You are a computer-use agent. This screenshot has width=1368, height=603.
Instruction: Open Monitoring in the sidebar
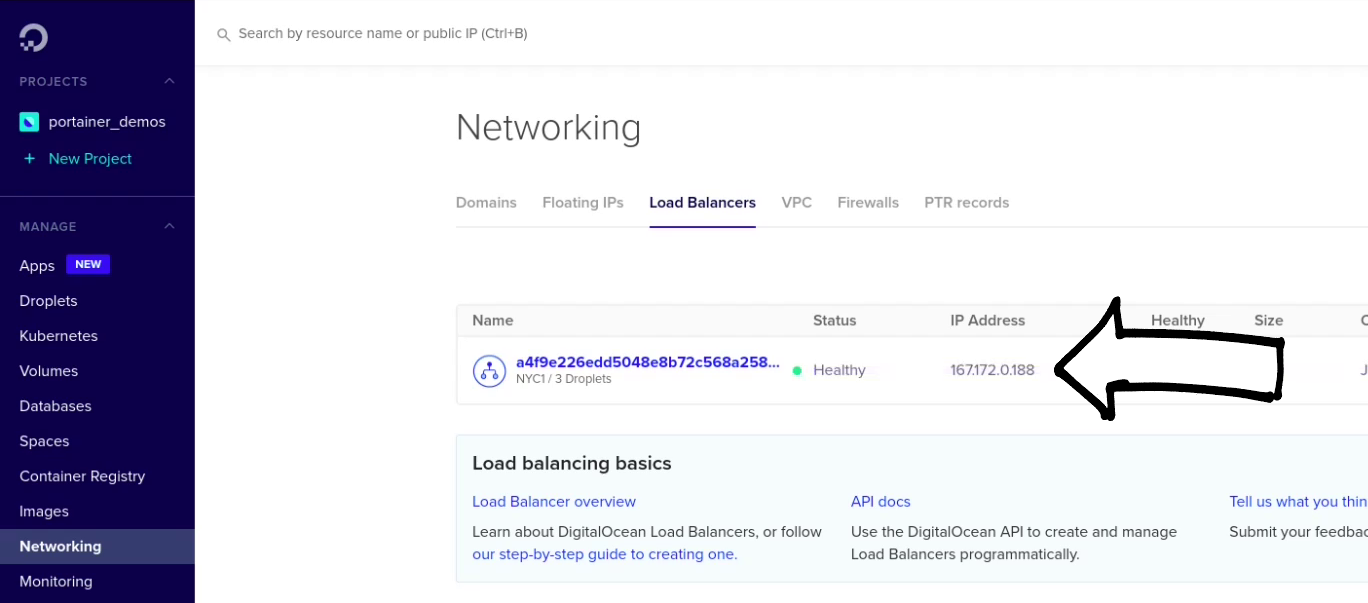[55, 581]
